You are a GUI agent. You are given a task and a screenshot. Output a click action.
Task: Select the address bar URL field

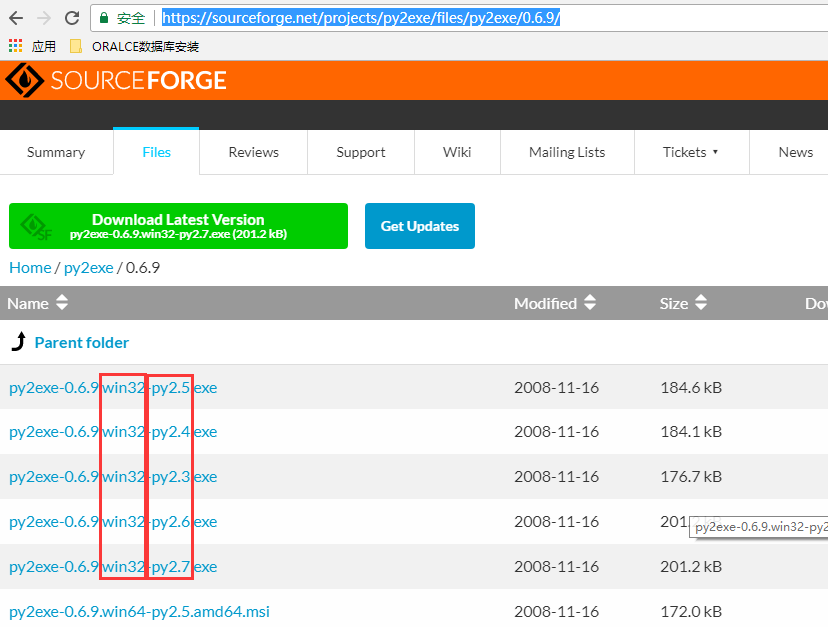coord(458,18)
